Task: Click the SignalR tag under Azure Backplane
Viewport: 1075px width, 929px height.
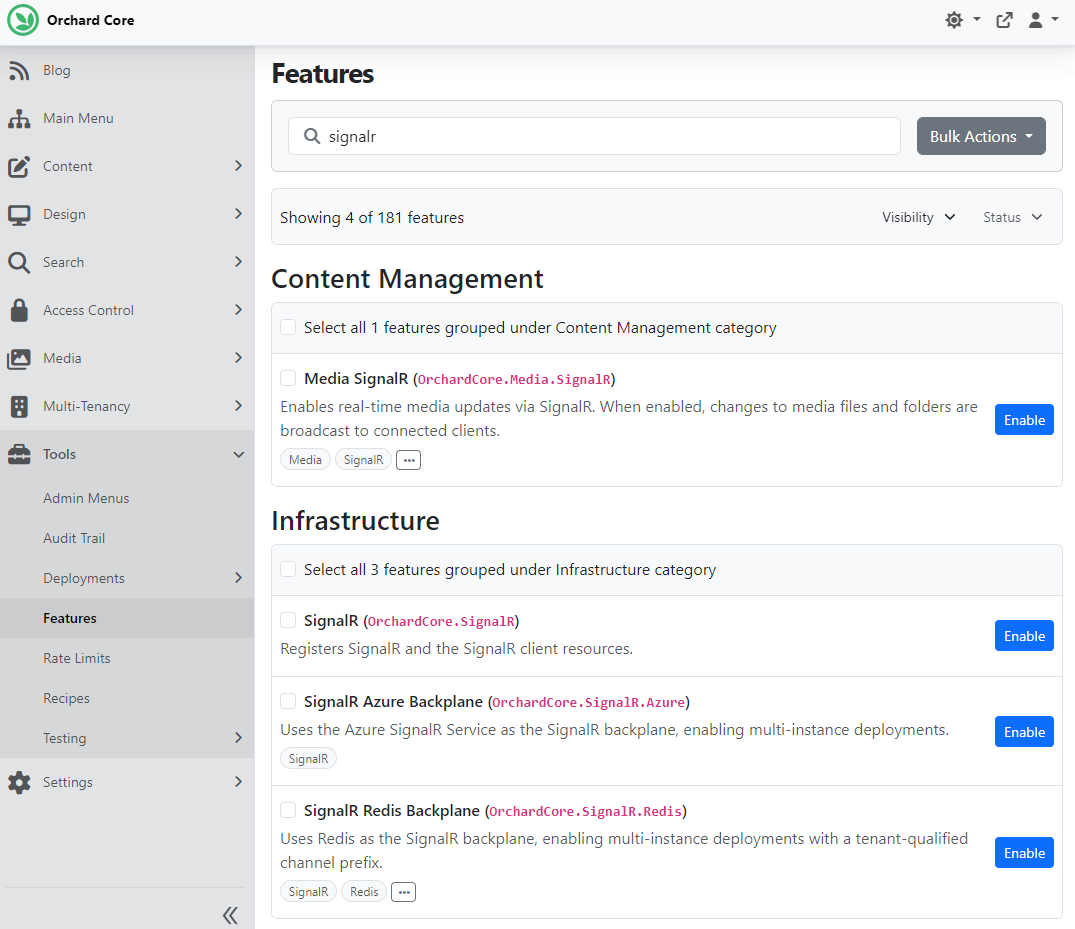Action: click(x=308, y=758)
